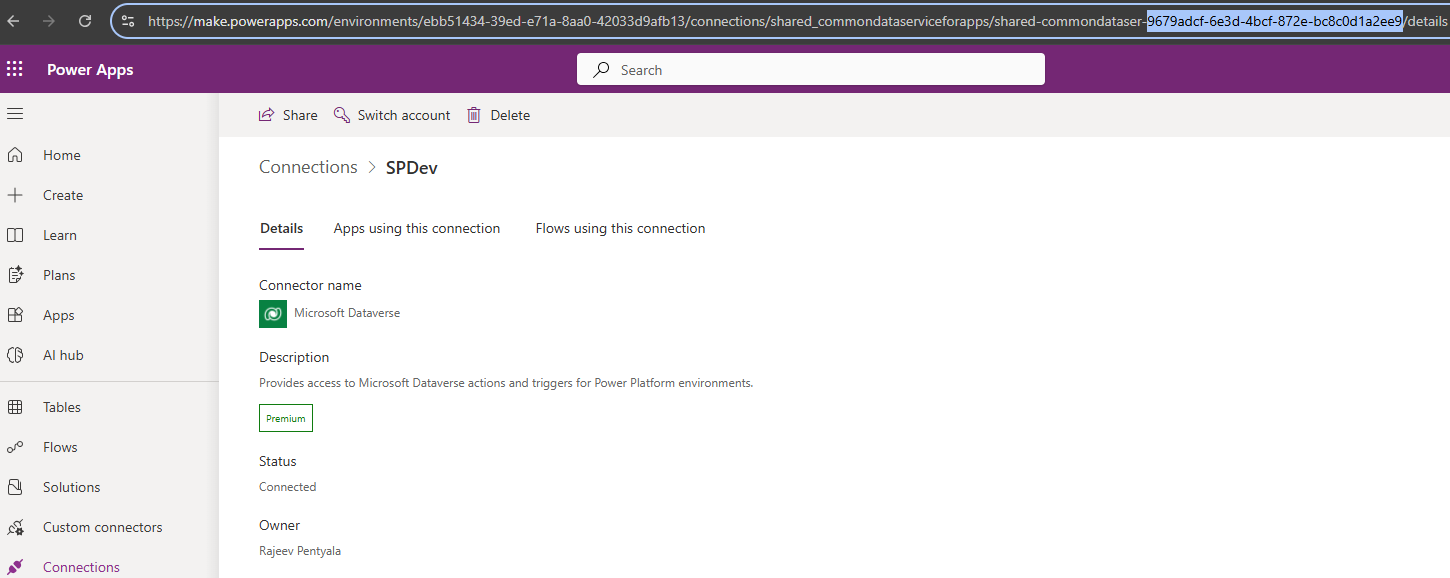Image resolution: width=1450 pixels, height=578 pixels.
Task: Click Switch account in the command bar
Action: pyautogui.click(x=392, y=115)
